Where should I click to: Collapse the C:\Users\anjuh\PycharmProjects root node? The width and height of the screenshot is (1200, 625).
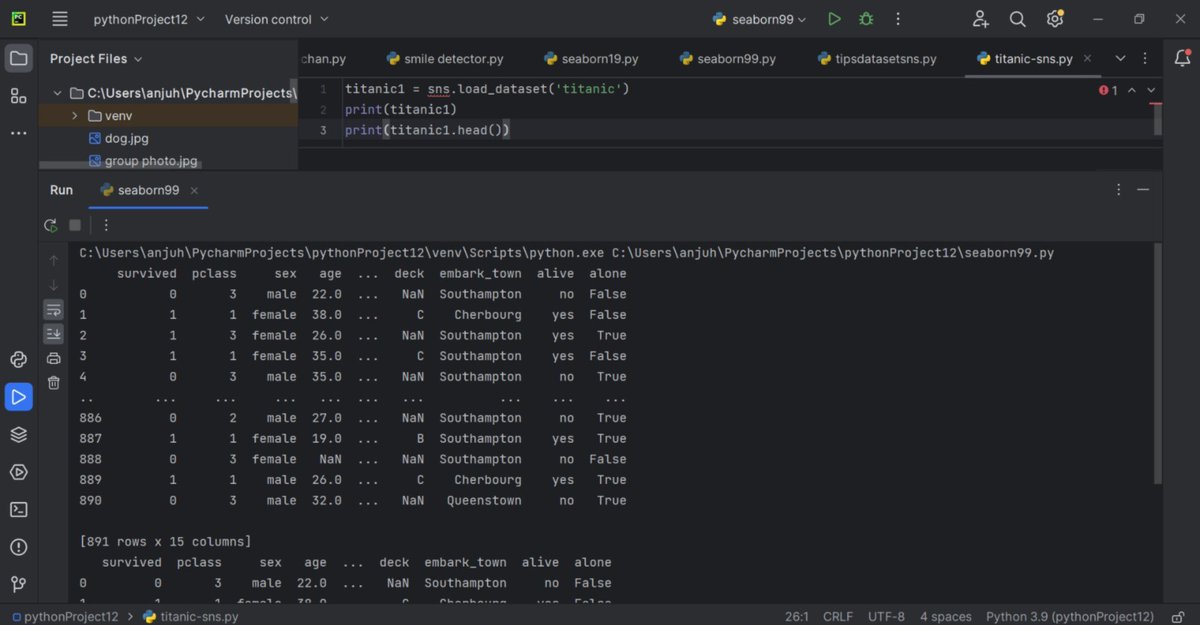click(57, 93)
